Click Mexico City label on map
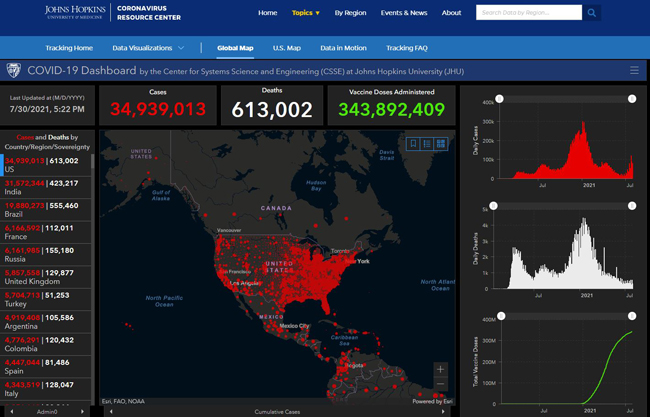This screenshot has width=650, height=417. 294,326
